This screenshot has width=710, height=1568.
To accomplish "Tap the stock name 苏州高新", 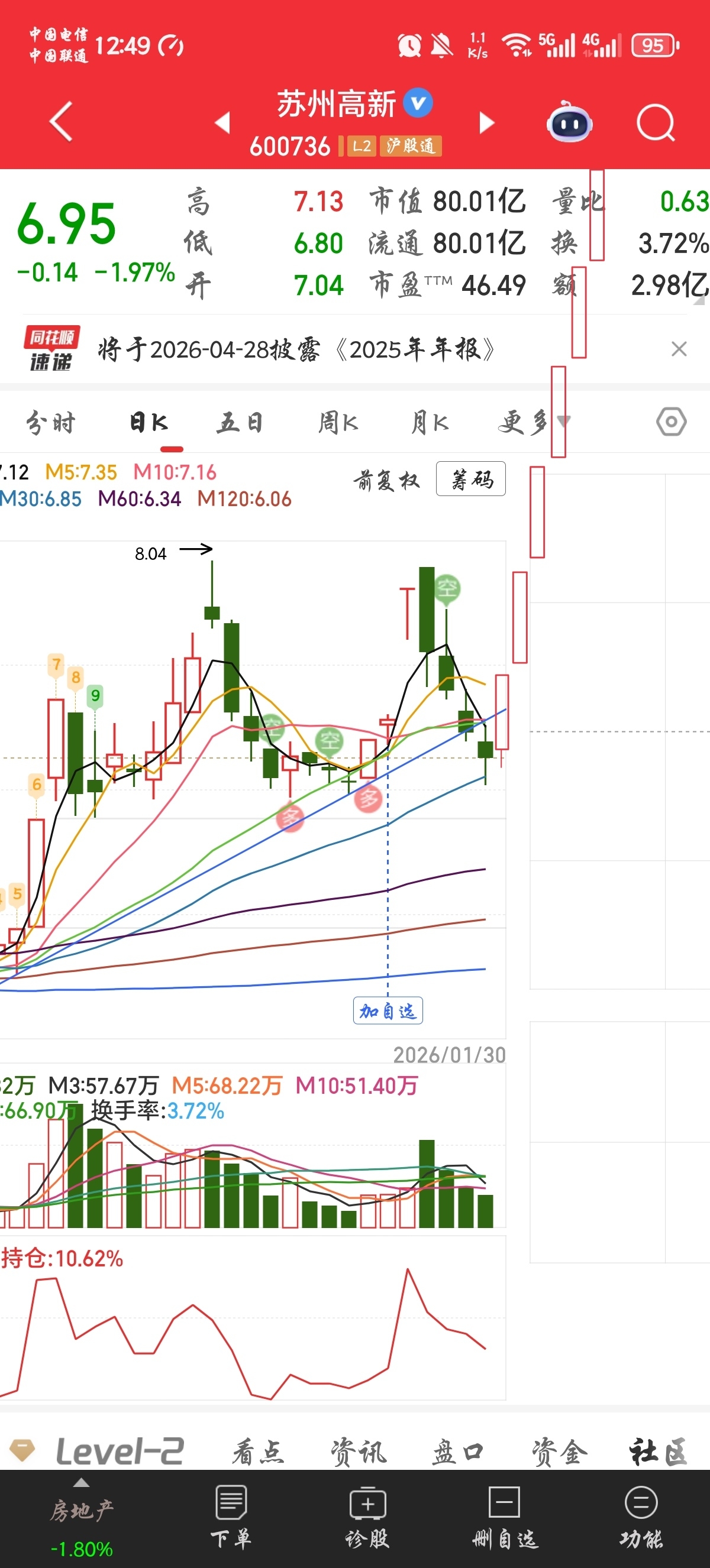I will 337,103.
